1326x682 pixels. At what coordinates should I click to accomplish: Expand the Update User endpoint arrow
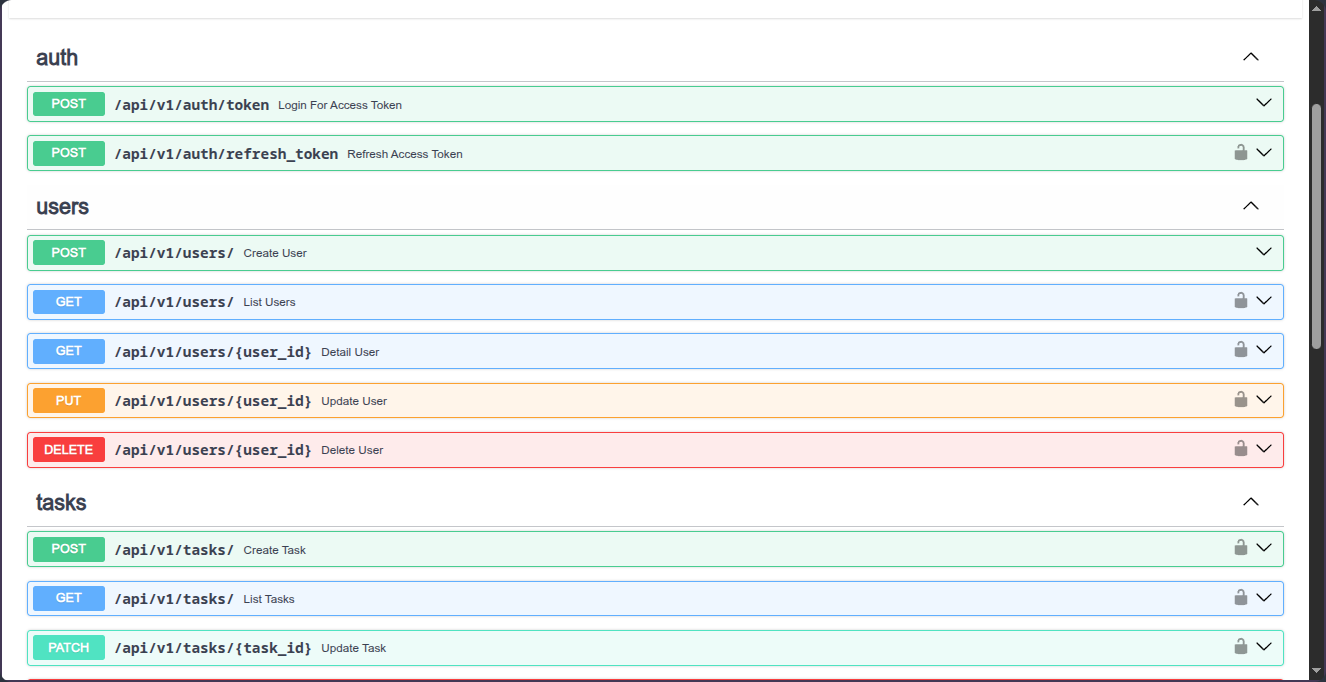(x=1264, y=400)
